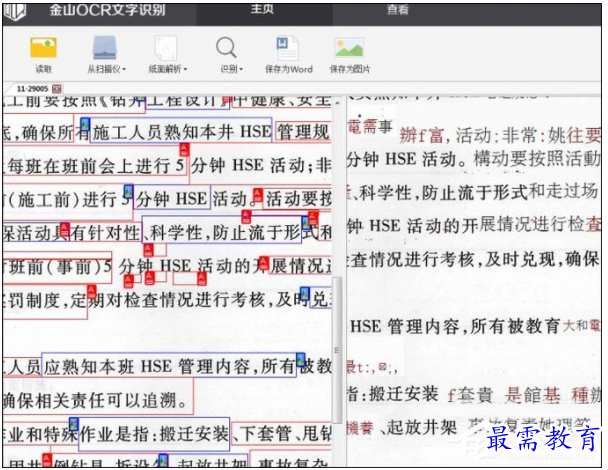Click the 读取 label
Image resolution: width=608 pixels, height=470 pixels.
pyautogui.click(x=43, y=69)
